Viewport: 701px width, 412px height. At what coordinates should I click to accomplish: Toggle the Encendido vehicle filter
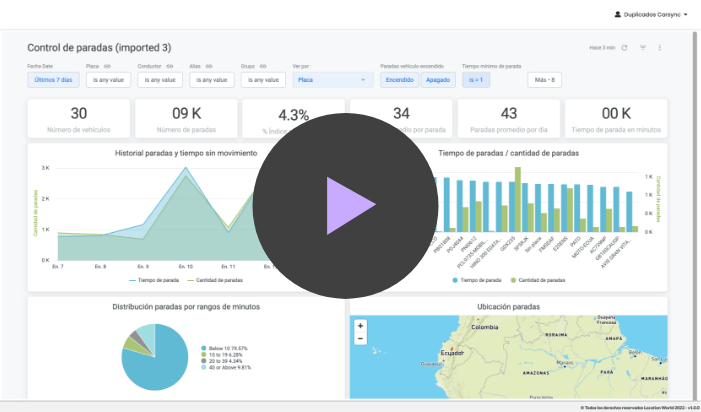400,79
